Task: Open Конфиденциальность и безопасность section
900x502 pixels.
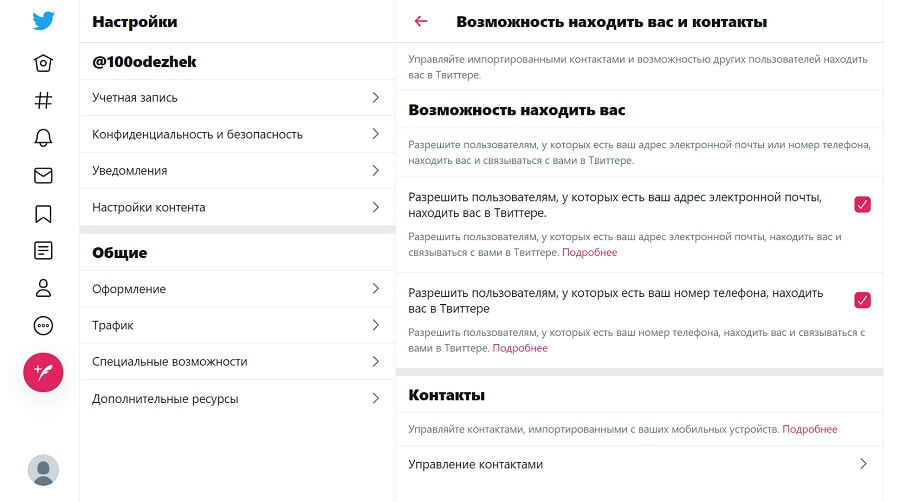Action: tap(237, 134)
